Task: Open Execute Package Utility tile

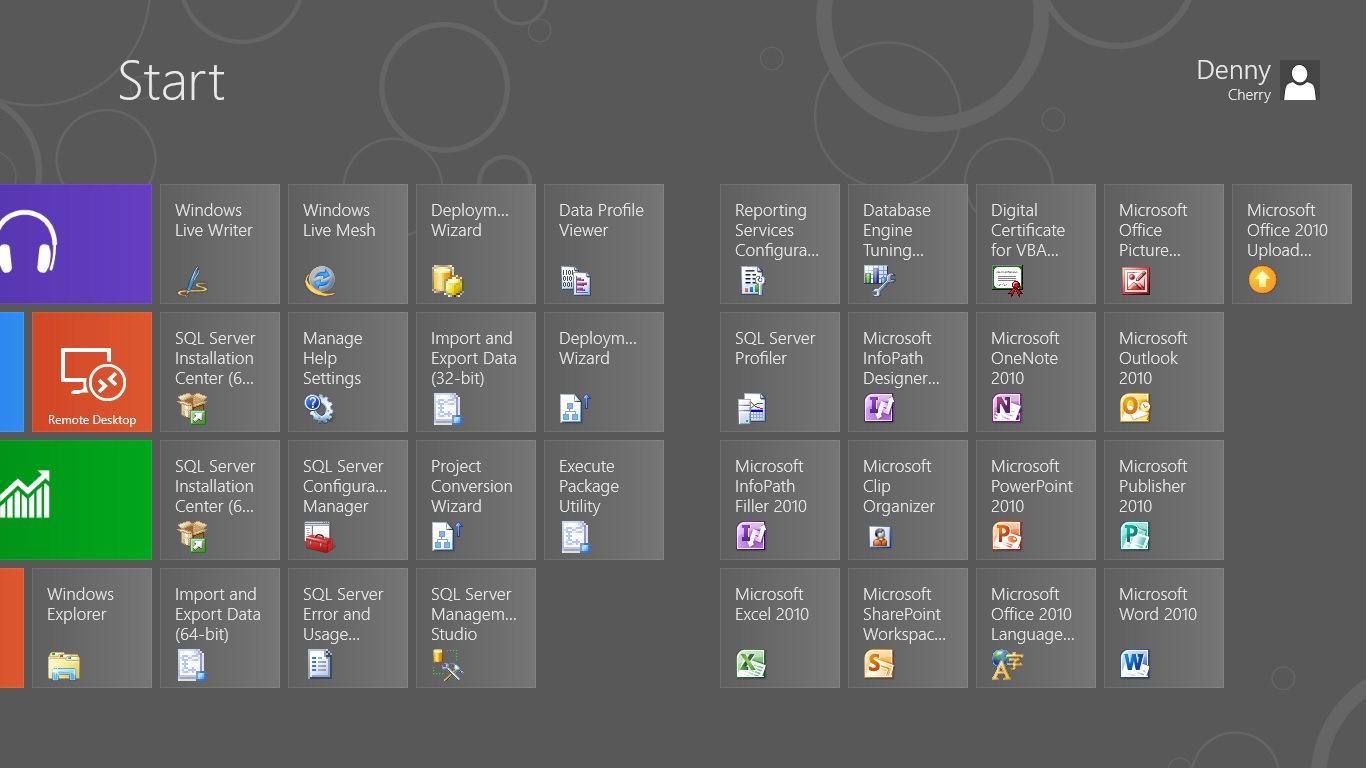Action: pos(604,500)
